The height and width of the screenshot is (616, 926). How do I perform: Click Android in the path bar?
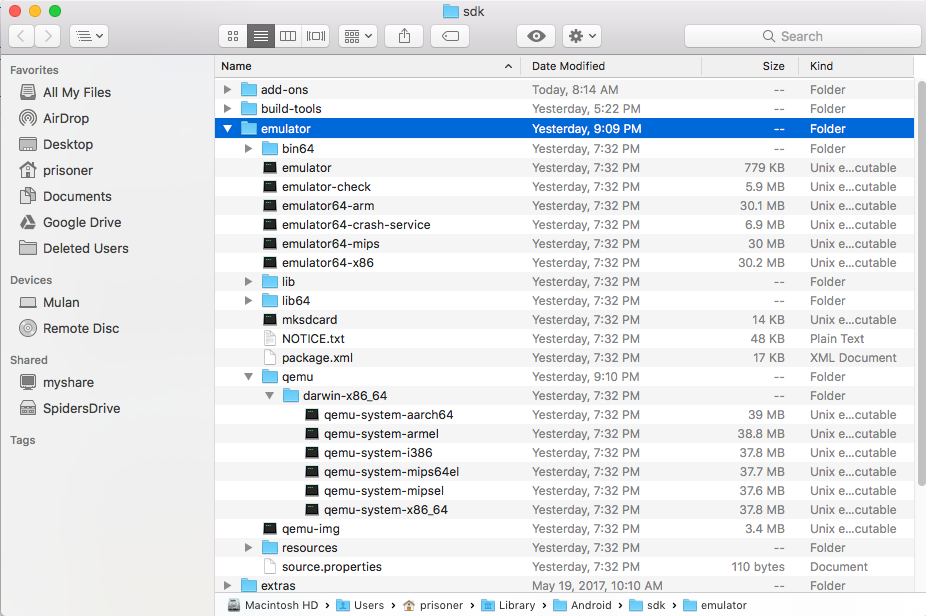(x=582, y=605)
